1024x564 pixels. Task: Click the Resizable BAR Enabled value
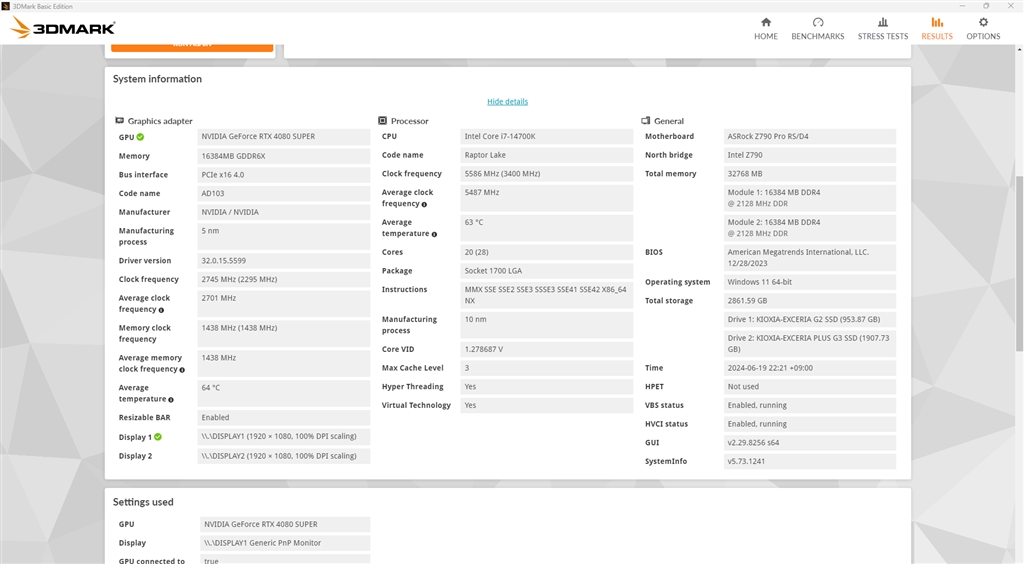click(x=283, y=418)
